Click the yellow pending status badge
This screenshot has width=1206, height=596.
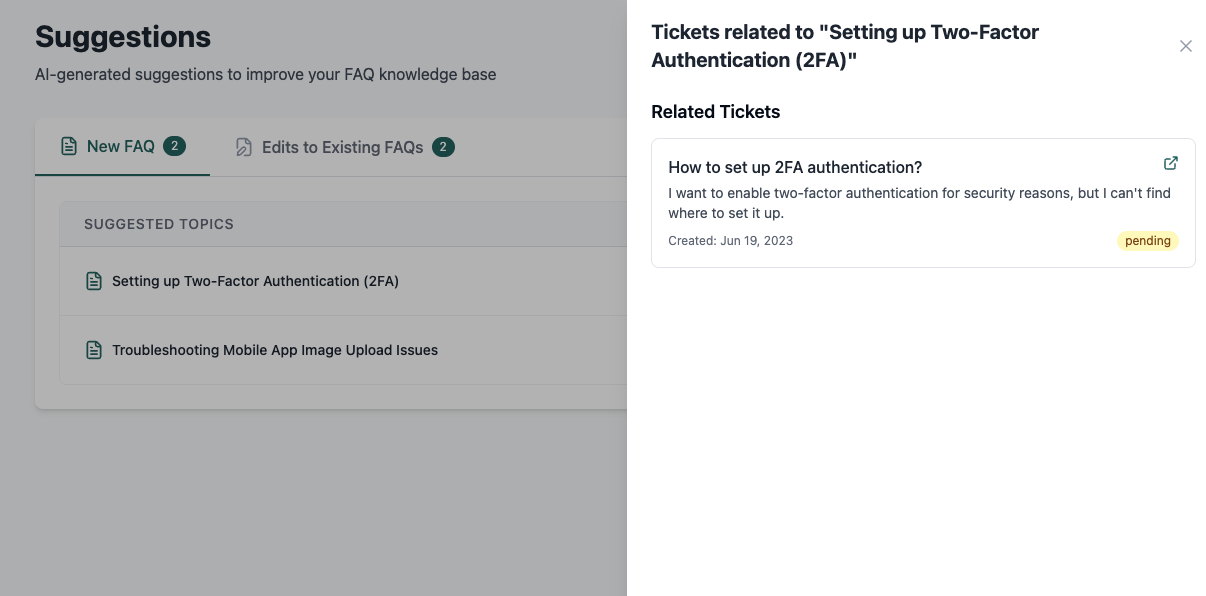click(1148, 241)
